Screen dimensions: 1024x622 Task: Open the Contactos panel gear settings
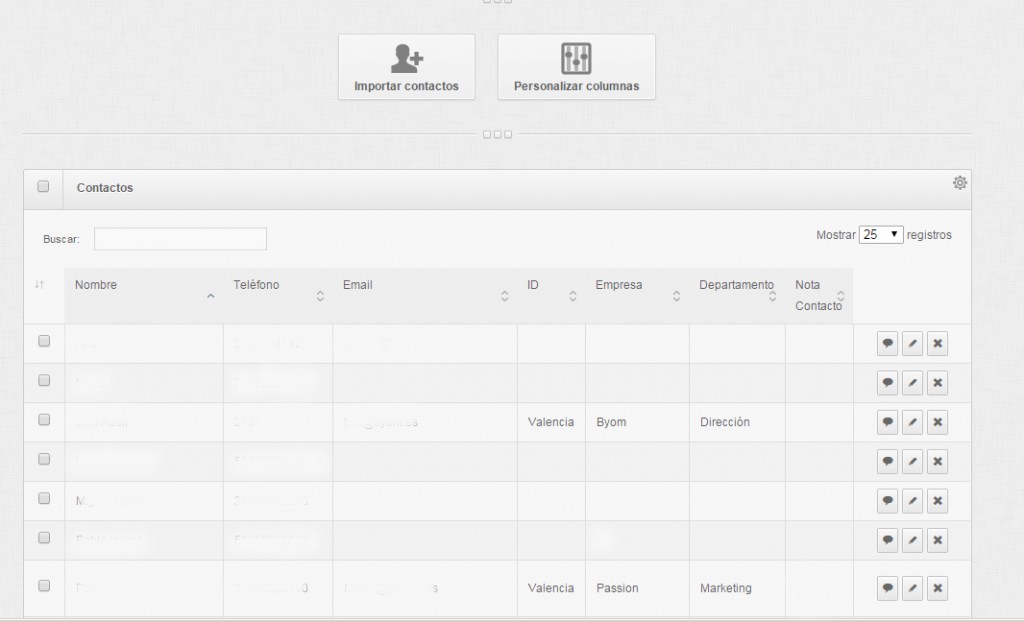point(959,182)
